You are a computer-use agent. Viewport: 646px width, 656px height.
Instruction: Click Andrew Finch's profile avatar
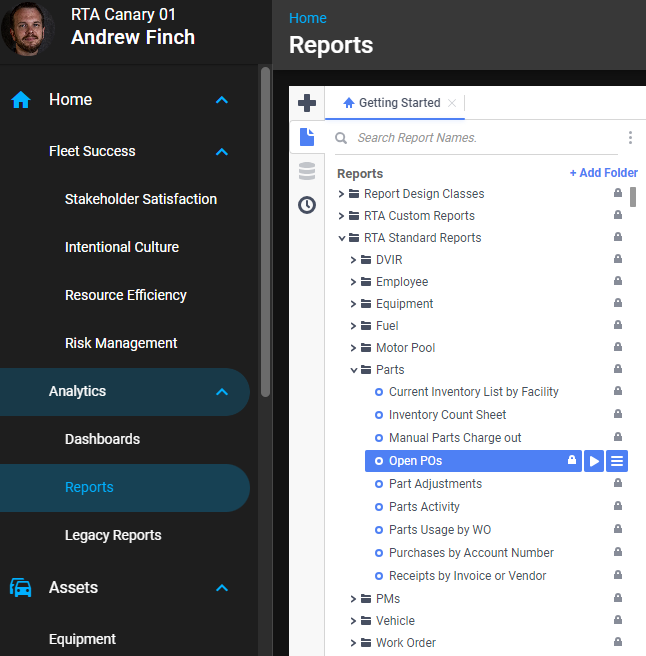28,28
